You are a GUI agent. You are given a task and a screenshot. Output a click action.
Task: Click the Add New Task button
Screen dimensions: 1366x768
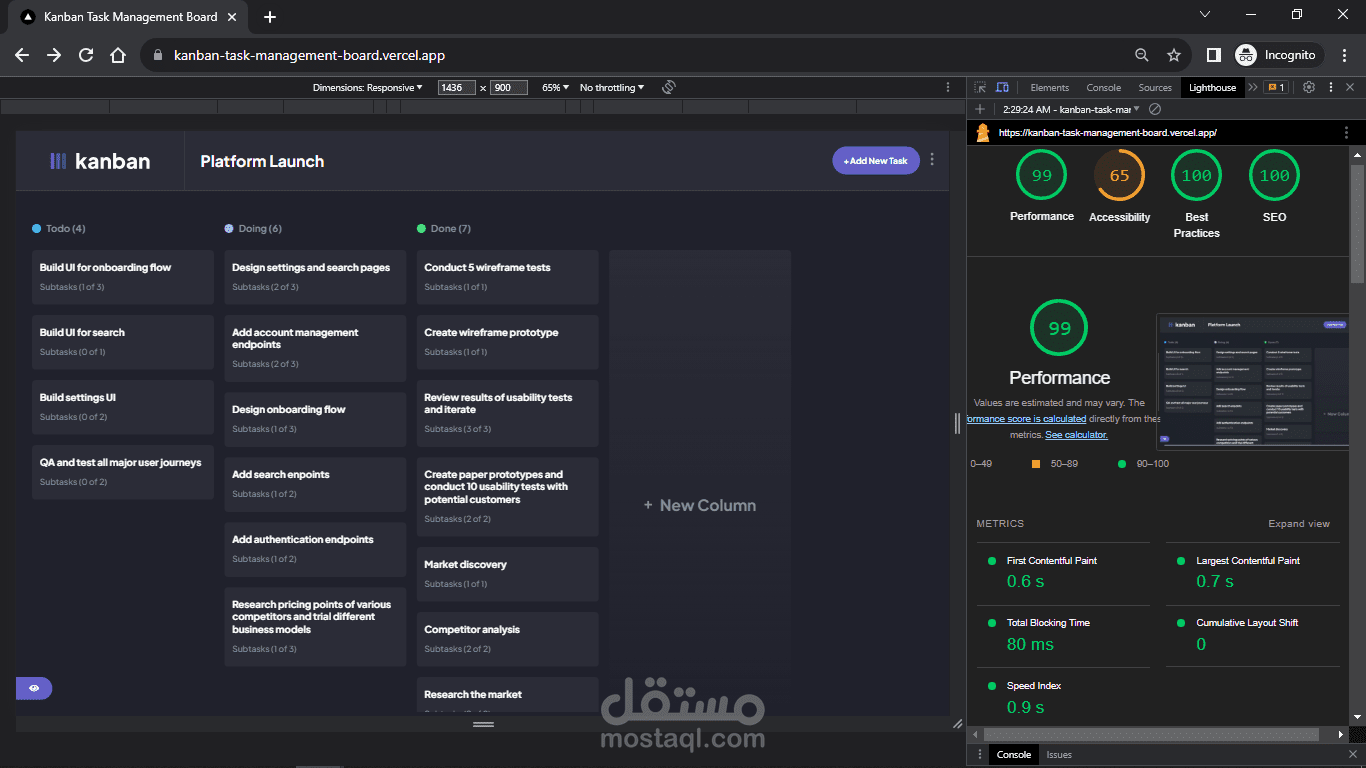[x=876, y=160]
